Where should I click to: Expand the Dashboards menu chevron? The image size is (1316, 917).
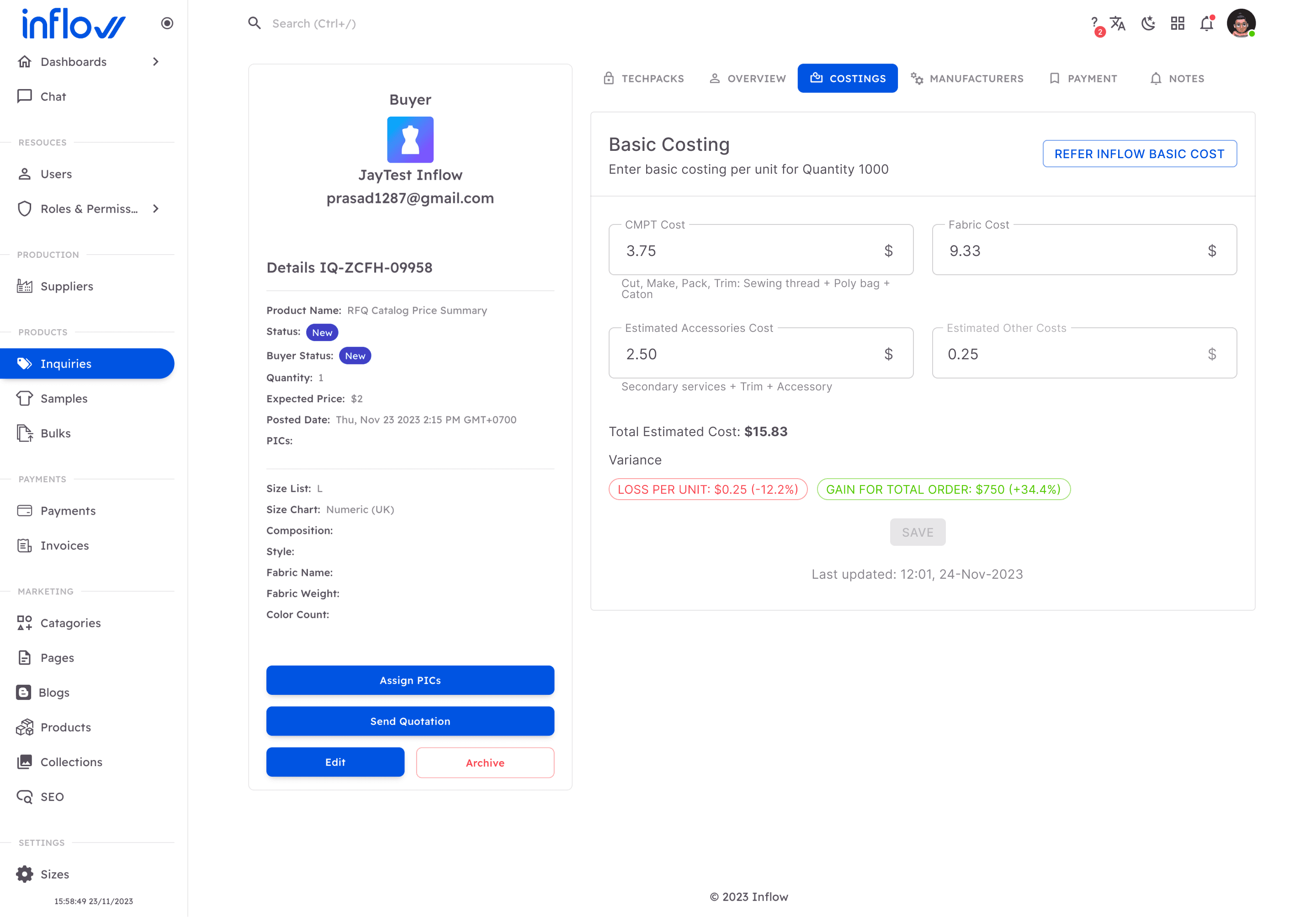coord(156,62)
